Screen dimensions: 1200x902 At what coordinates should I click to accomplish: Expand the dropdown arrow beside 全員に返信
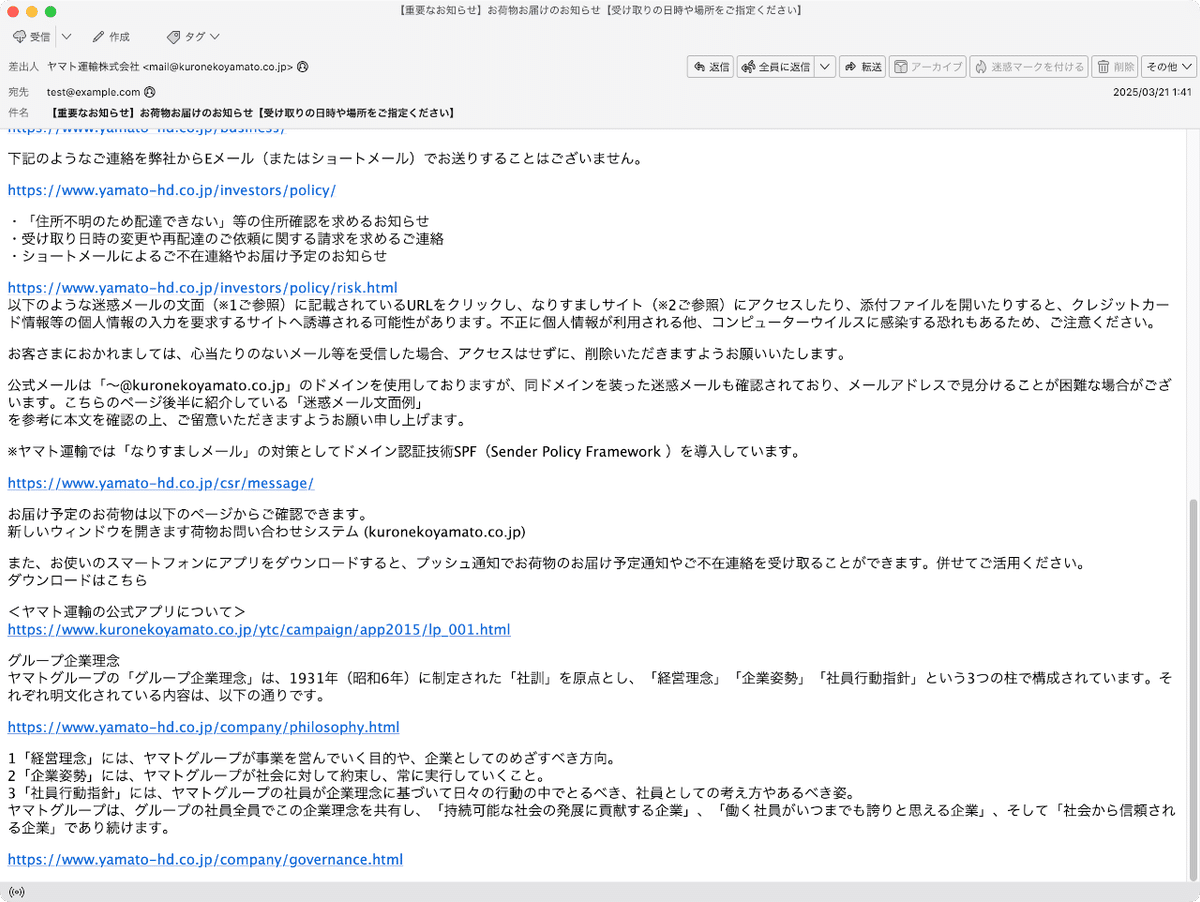825,67
